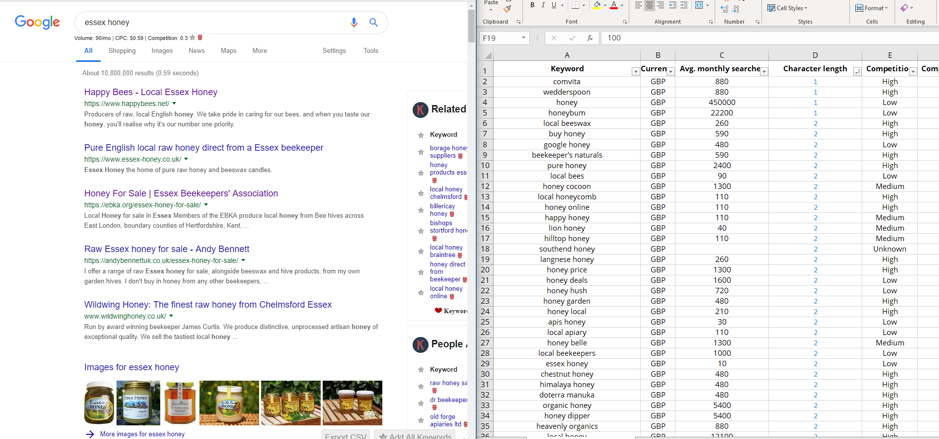Open the font color dropdown arrow

coord(621,6)
